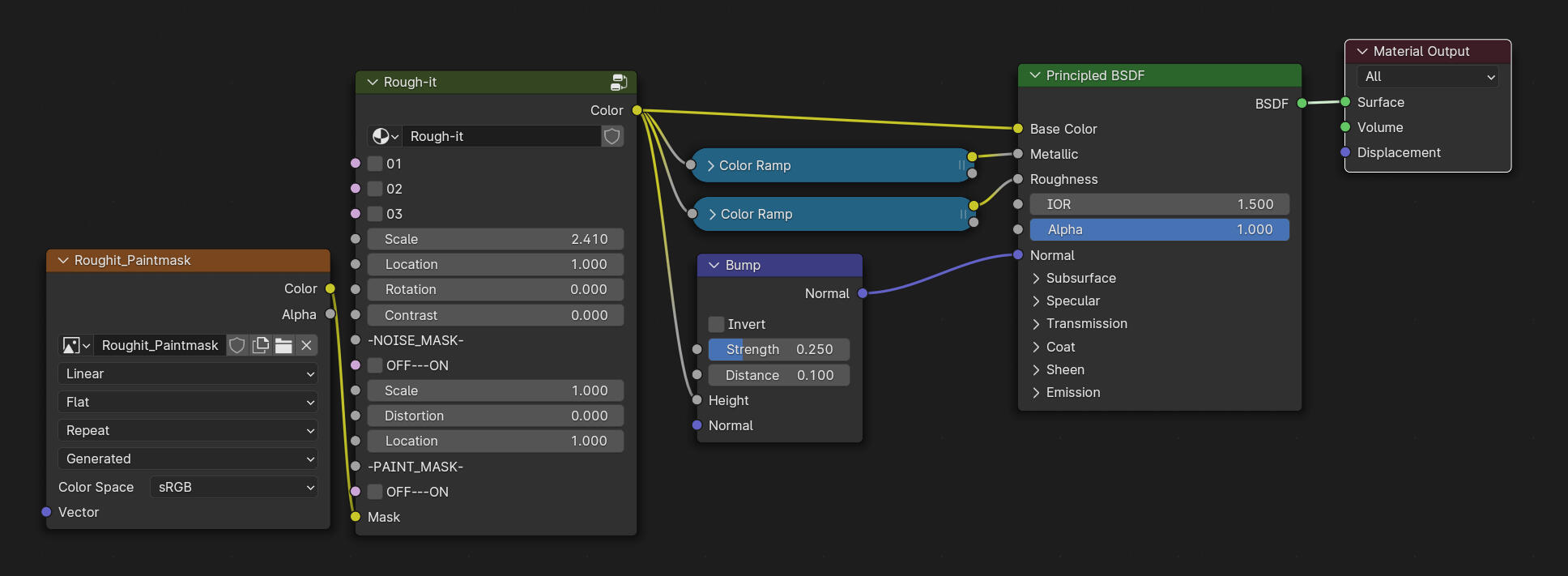This screenshot has width=1568, height=576.
Task: Toggle fake user shield on Rought_Paintmask image
Action: pos(237,346)
